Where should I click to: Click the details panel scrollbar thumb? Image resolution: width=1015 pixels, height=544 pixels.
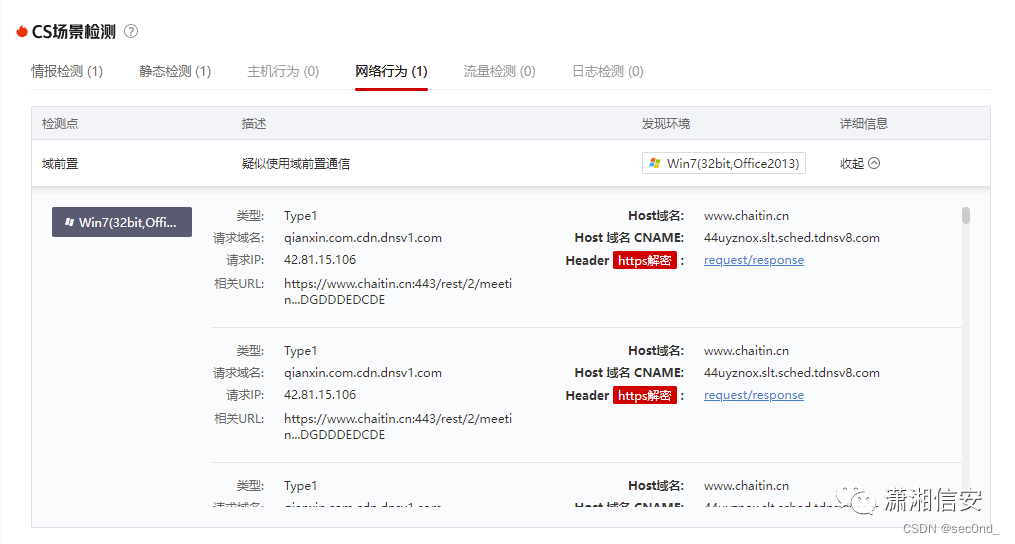point(966,215)
